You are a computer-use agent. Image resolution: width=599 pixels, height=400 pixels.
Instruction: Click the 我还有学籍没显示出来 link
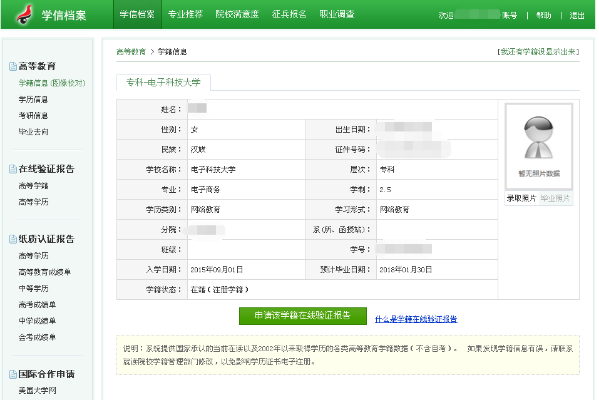pos(538,52)
